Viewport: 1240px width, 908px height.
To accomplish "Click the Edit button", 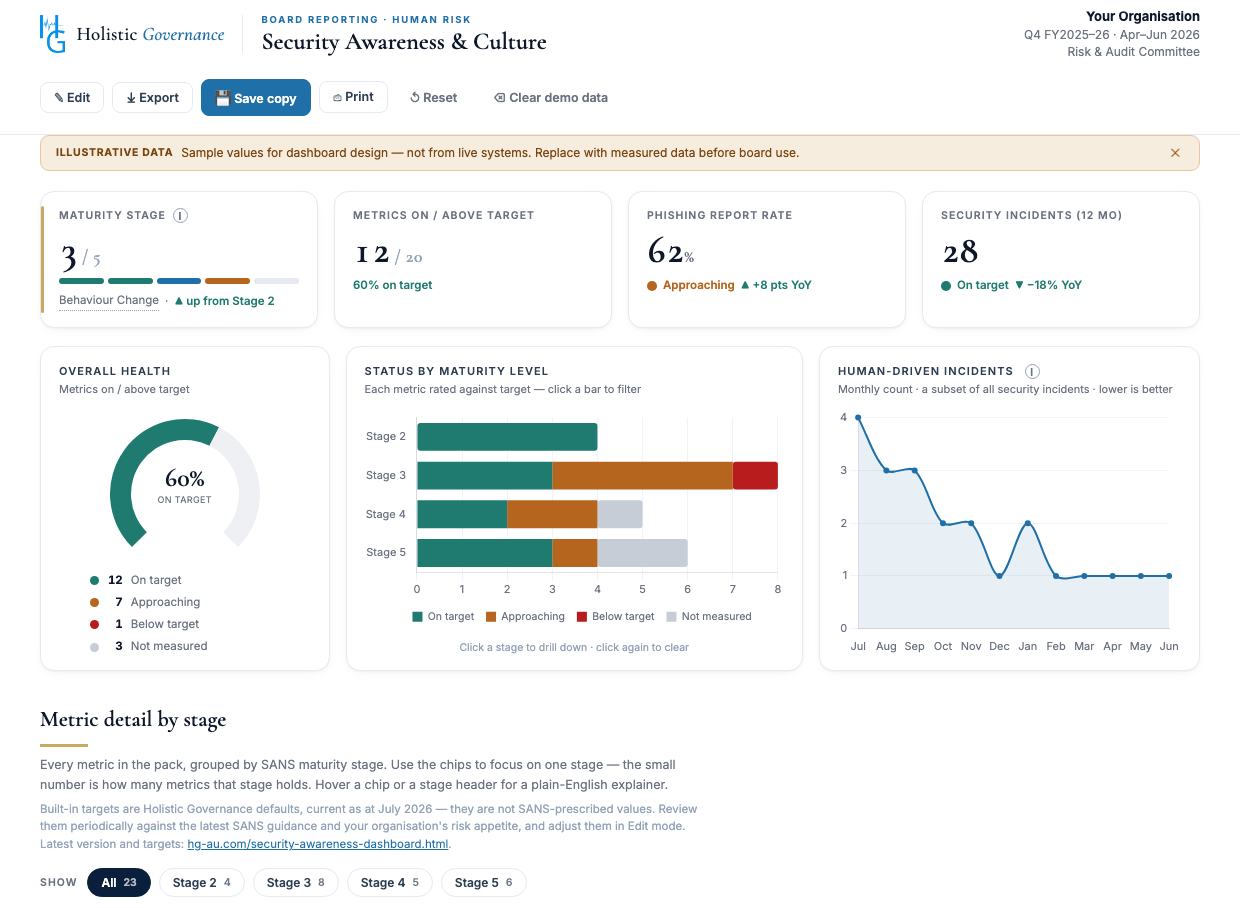I will pos(72,98).
